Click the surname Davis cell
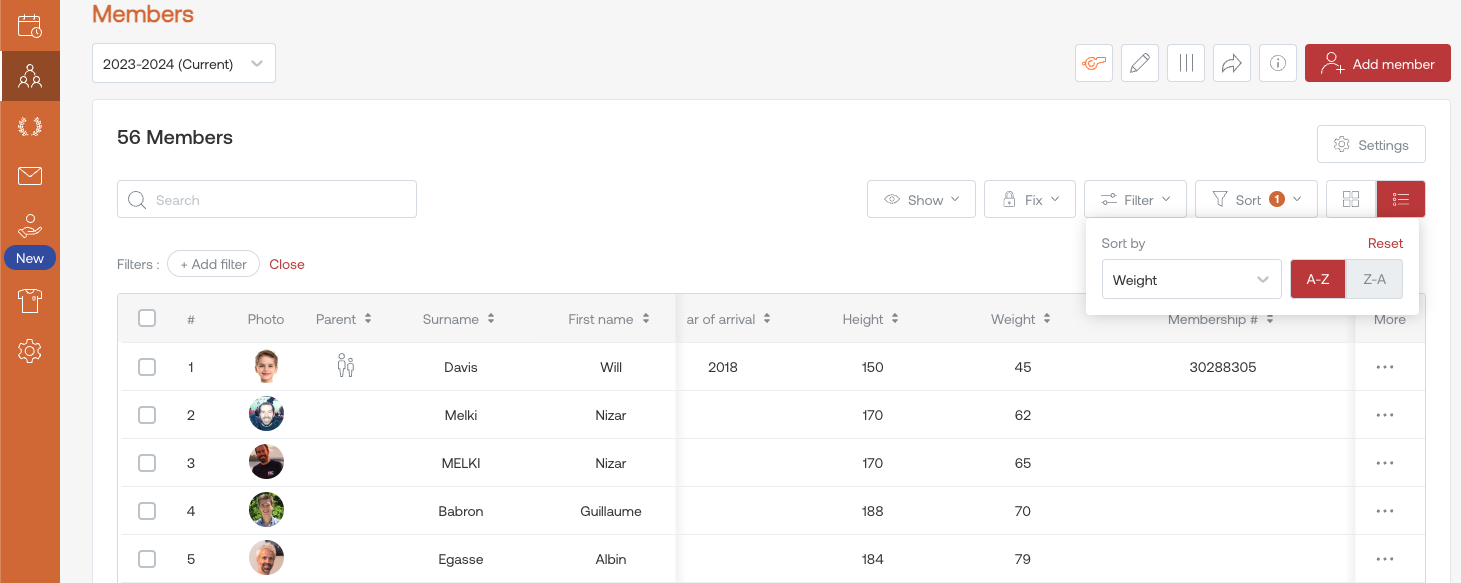 click(461, 367)
